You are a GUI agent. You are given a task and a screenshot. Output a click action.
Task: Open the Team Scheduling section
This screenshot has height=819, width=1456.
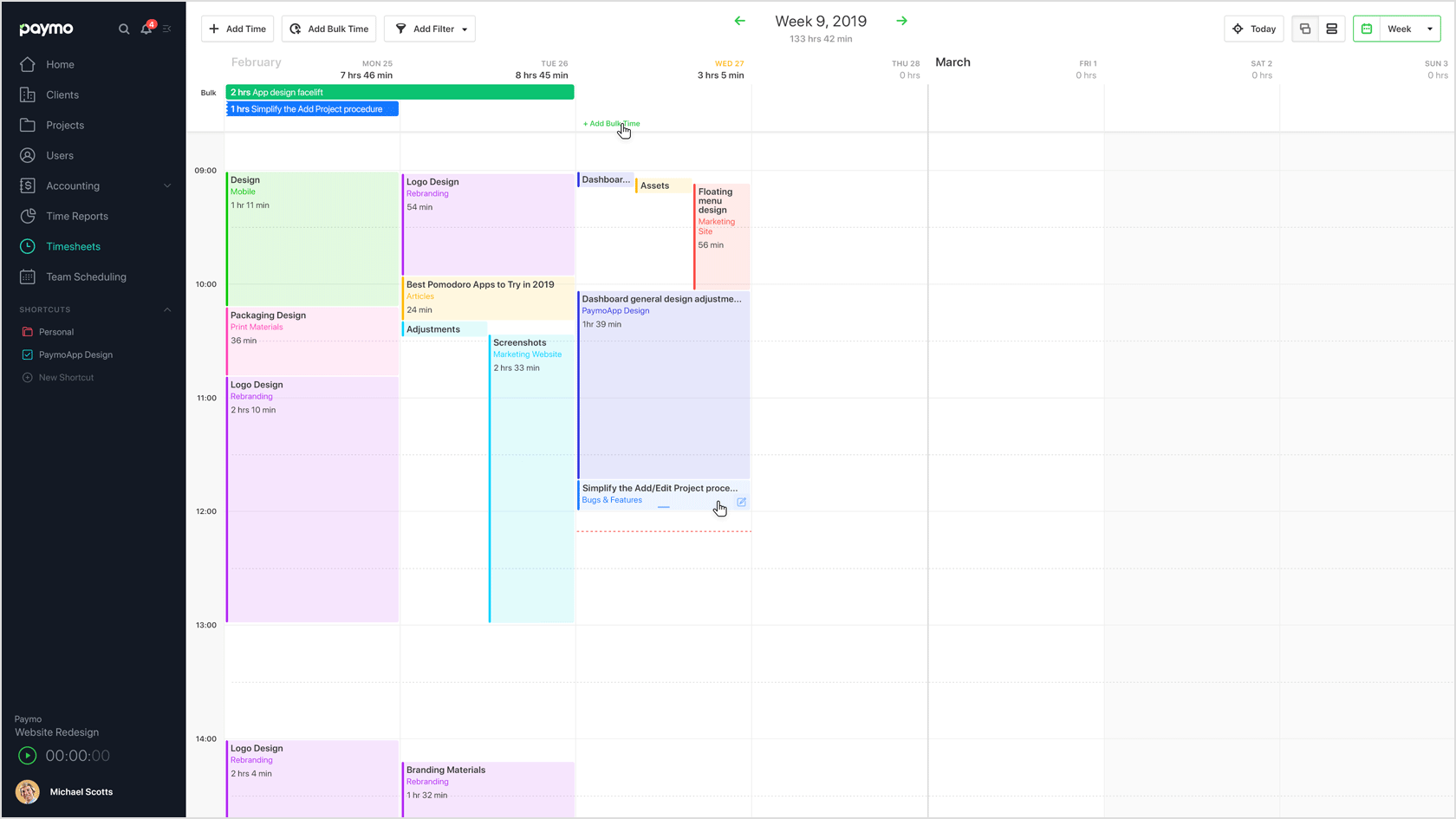(86, 276)
